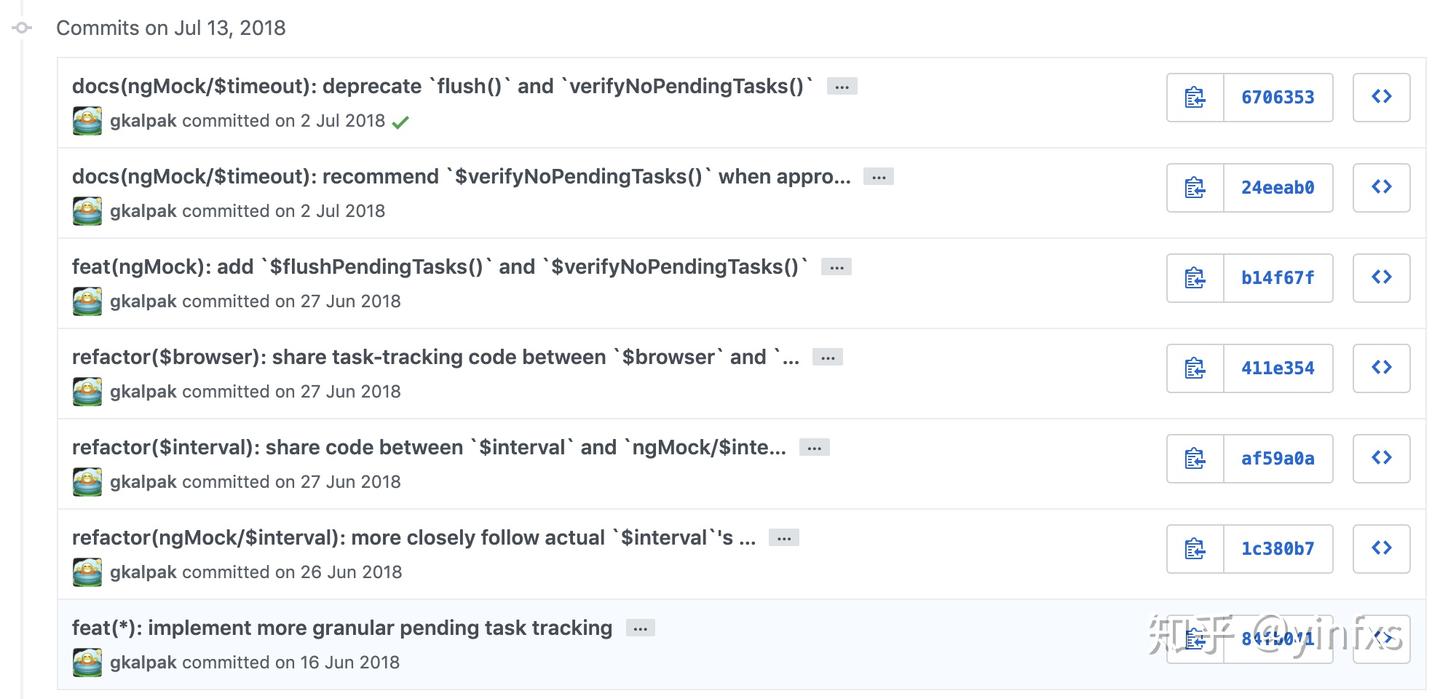The width and height of the screenshot is (1440, 699).
Task: Open commit hash link 6706353
Action: click(x=1277, y=97)
